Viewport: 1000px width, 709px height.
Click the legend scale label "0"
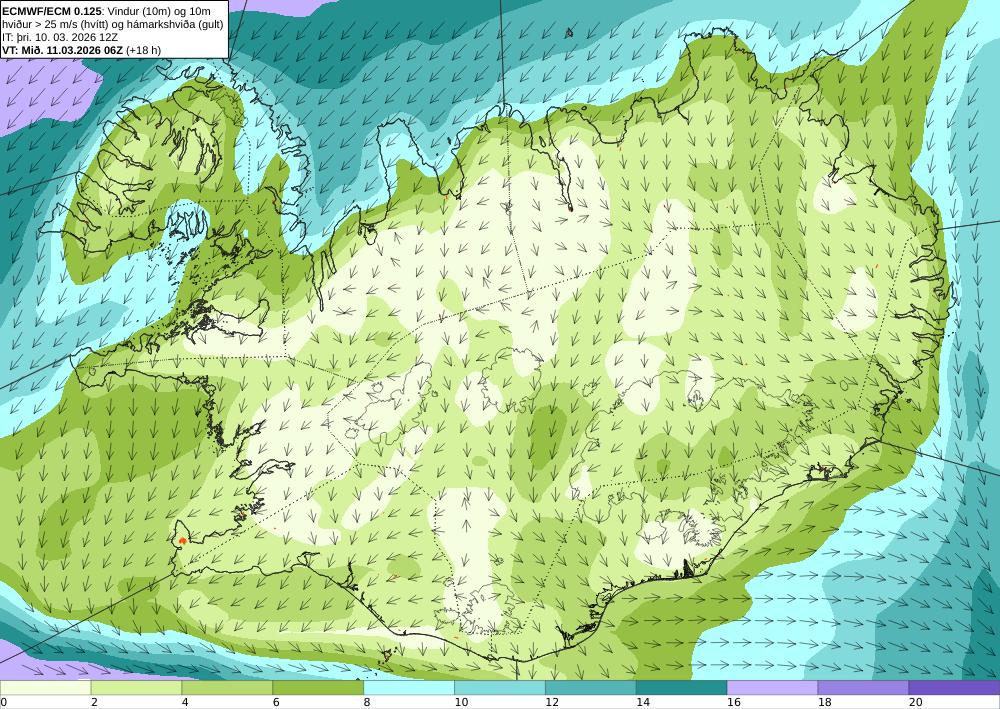3,703
